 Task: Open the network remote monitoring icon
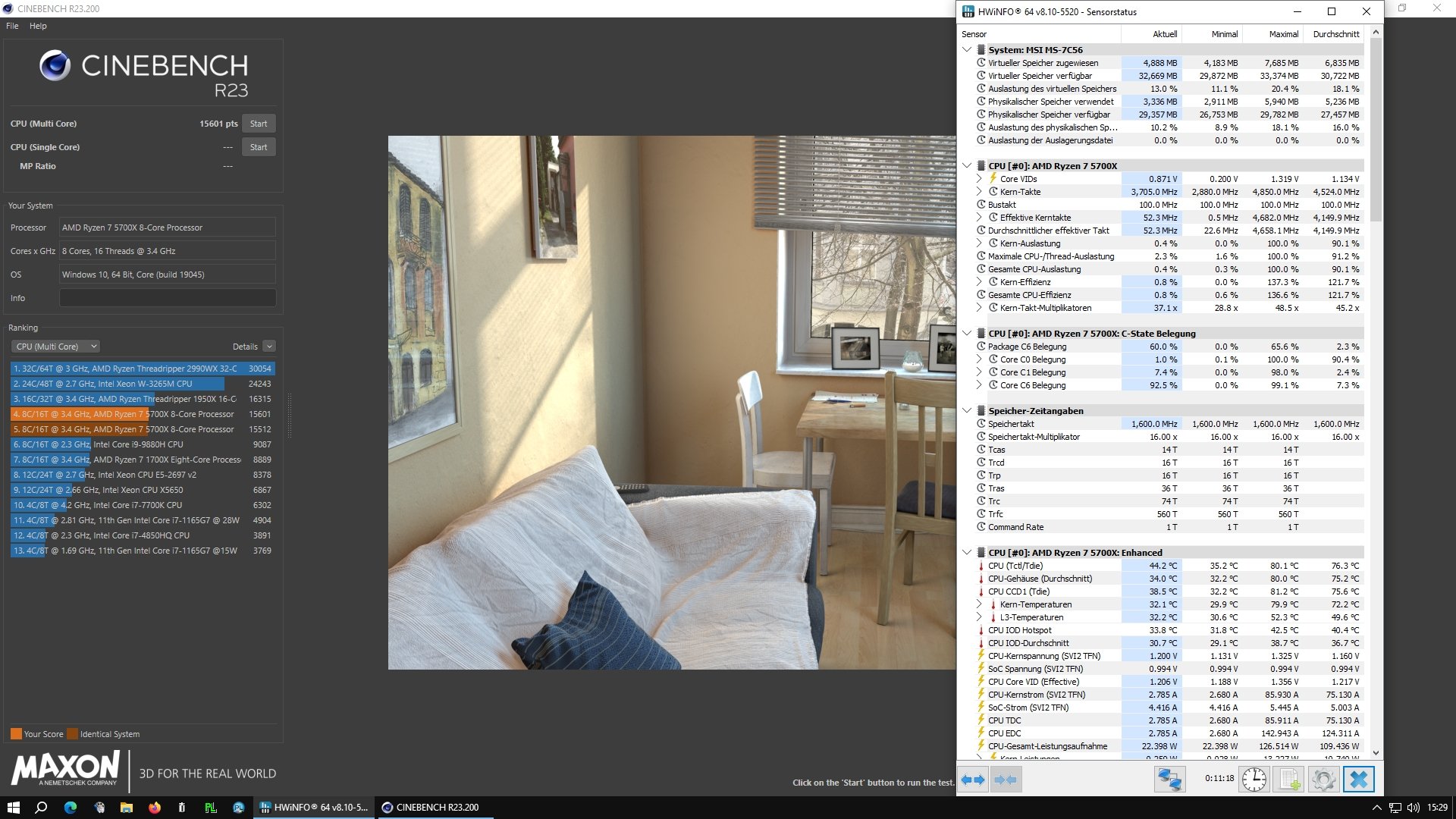click(x=1169, y=779)
